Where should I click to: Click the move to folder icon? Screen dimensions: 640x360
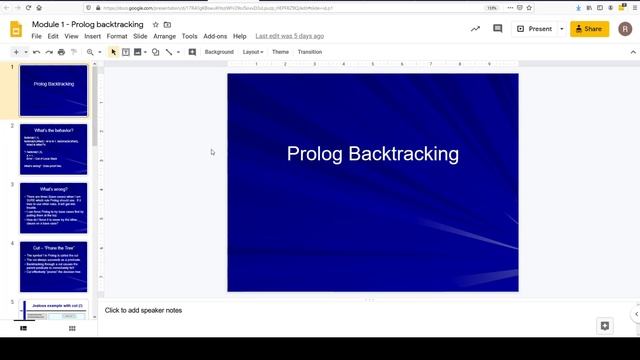click(x=167, y=25)
